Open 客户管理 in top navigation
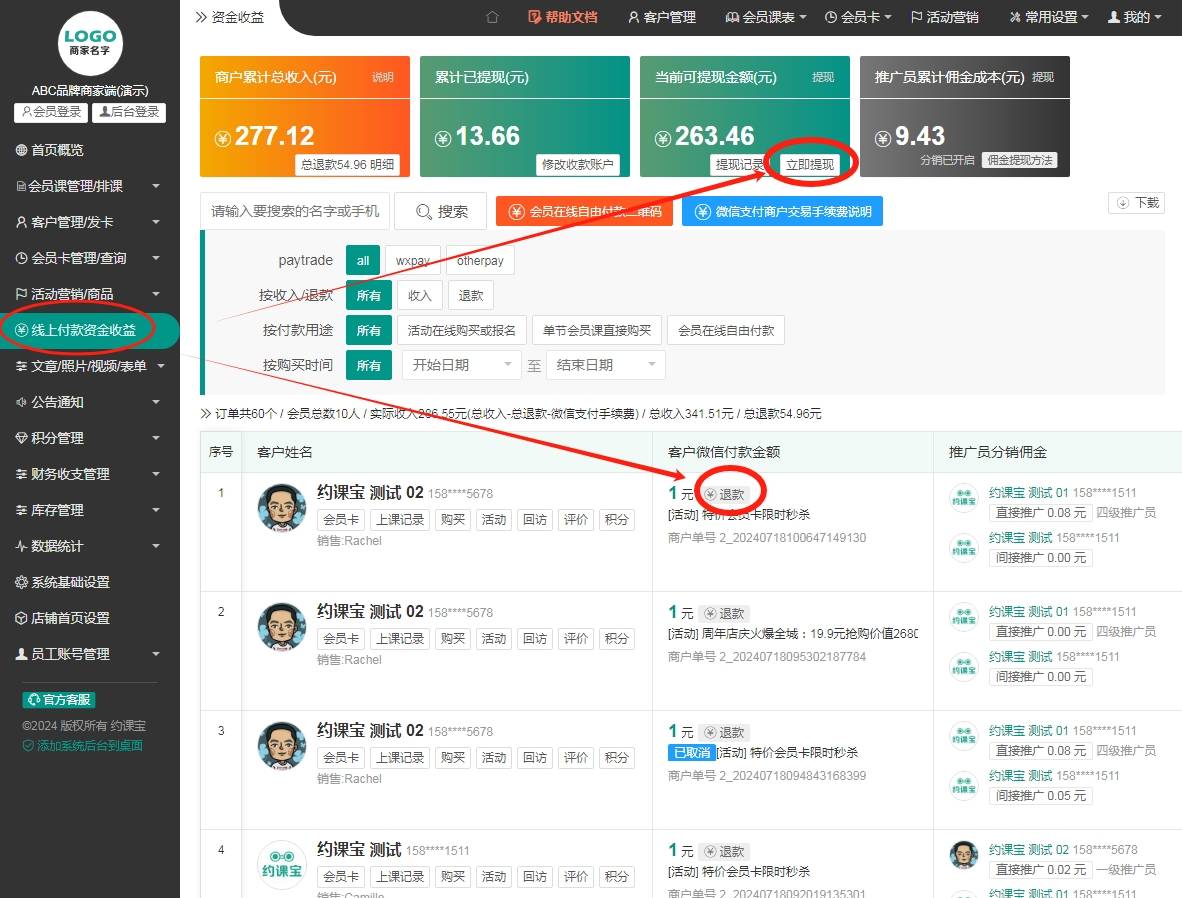The height and width of the screenshot is (898, 1182). pos(662,17)
